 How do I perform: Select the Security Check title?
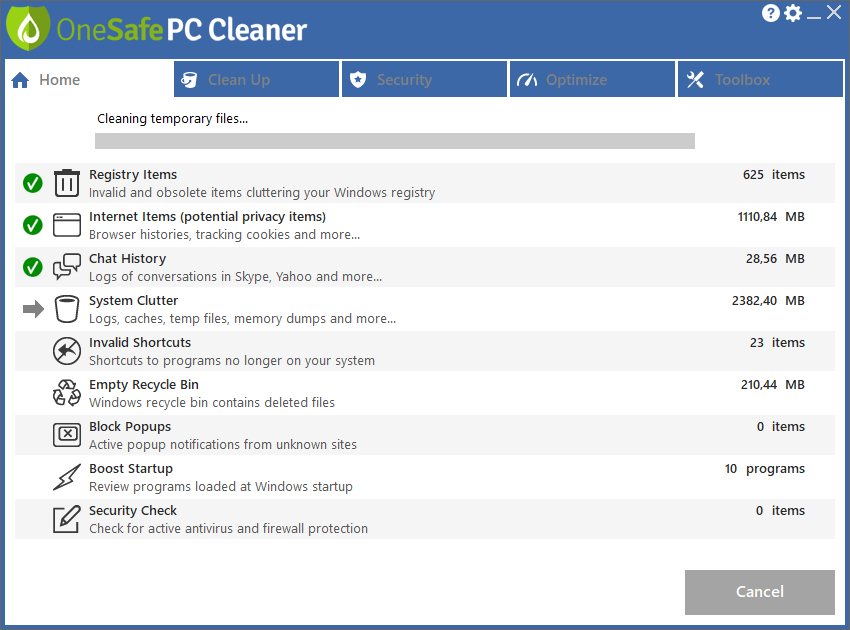click(x=133, y=511)
